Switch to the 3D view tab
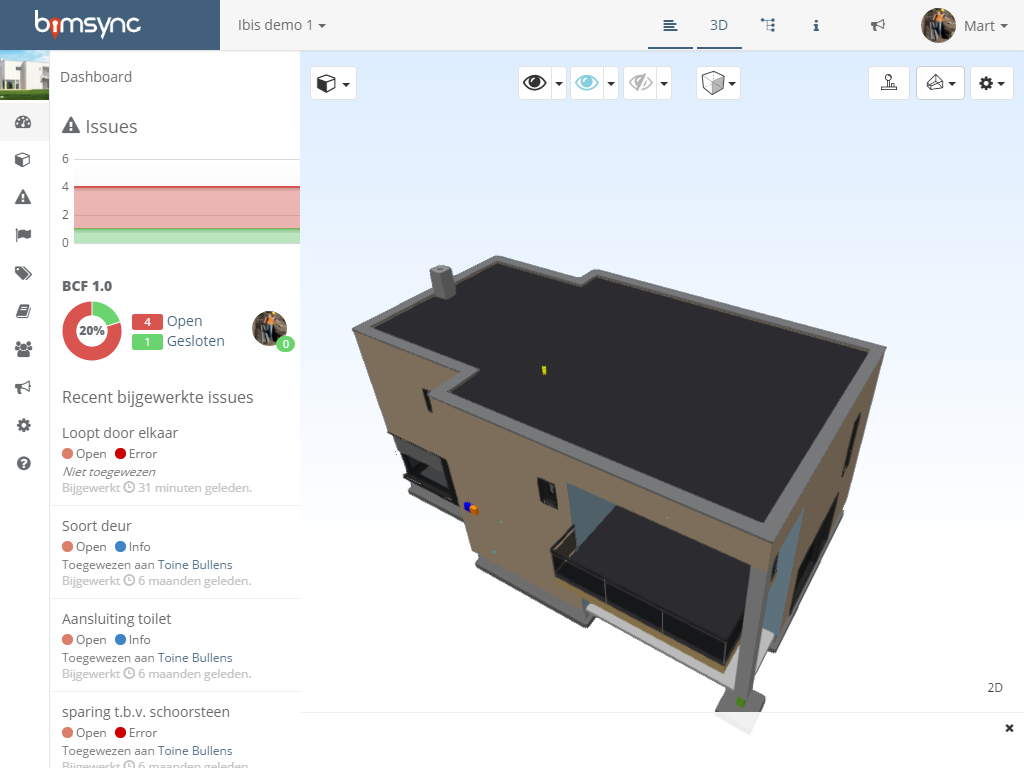The width and height of the screenshot is (1024, 768). point(719,25)
